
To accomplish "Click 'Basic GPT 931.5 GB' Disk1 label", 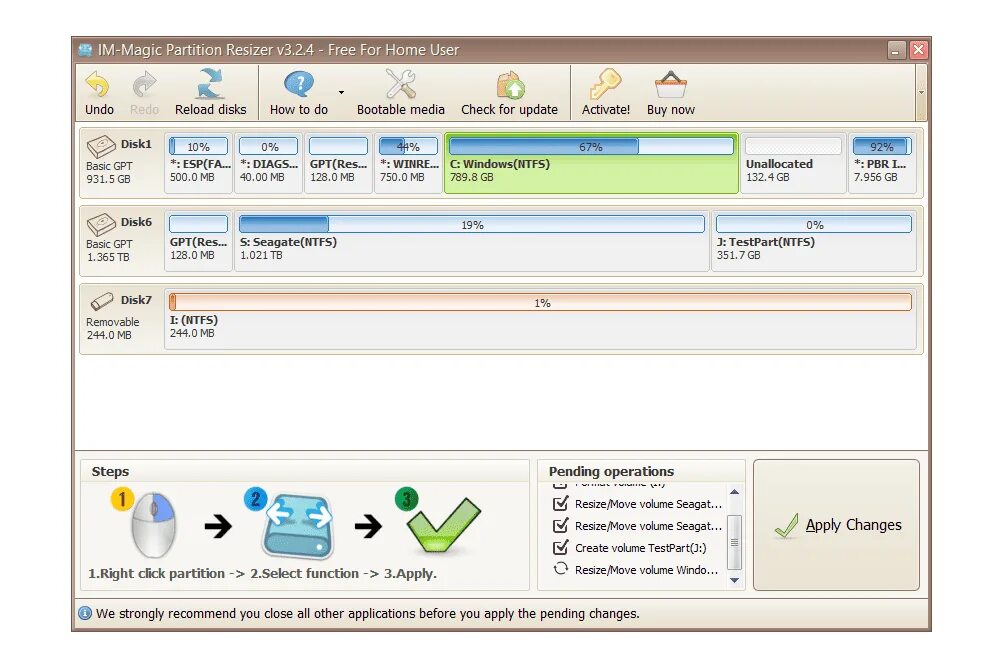I will point(109,173).
